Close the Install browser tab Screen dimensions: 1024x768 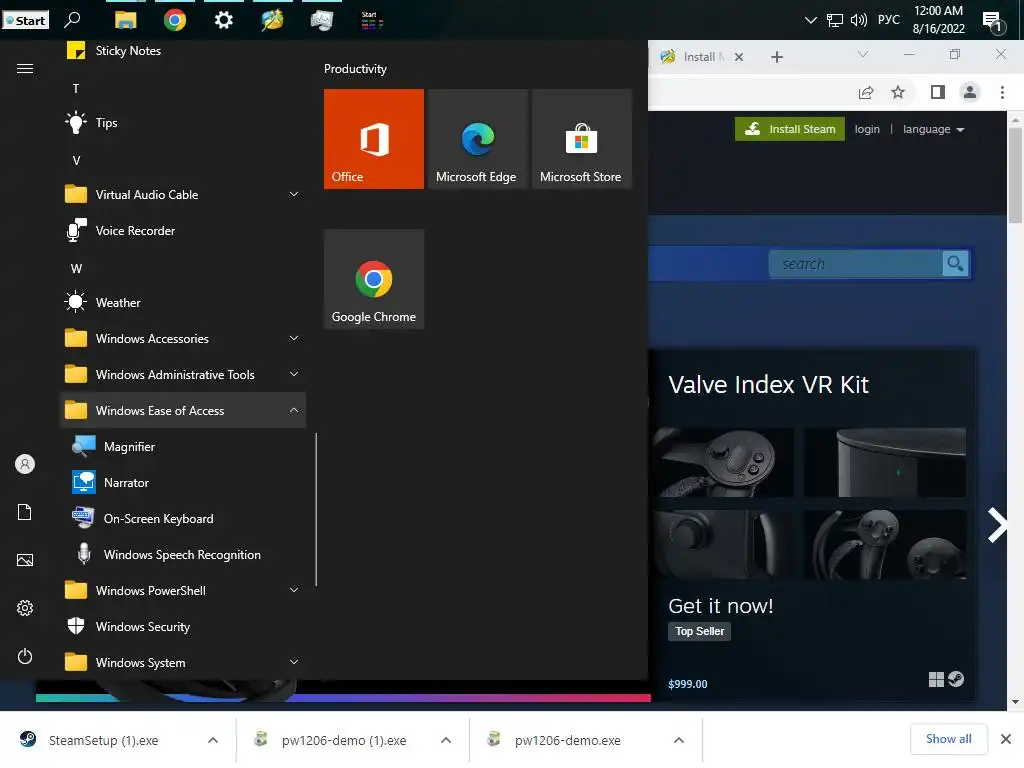[739, 57]
